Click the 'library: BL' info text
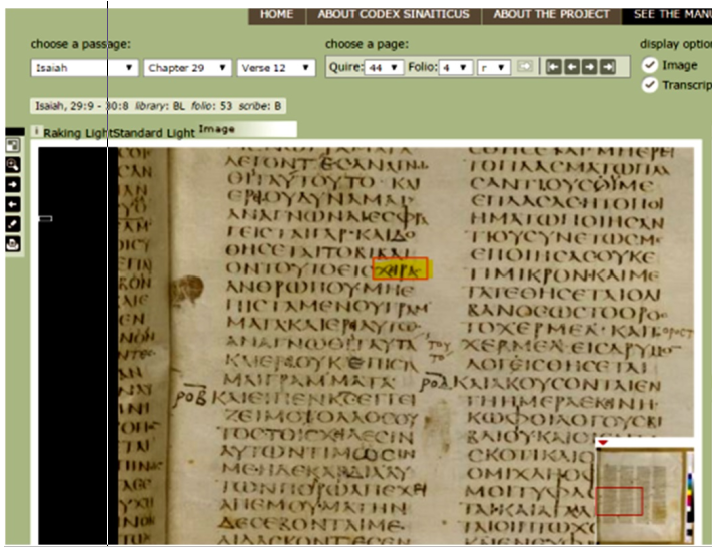712x547 pixels. click(x=160, y=106)
